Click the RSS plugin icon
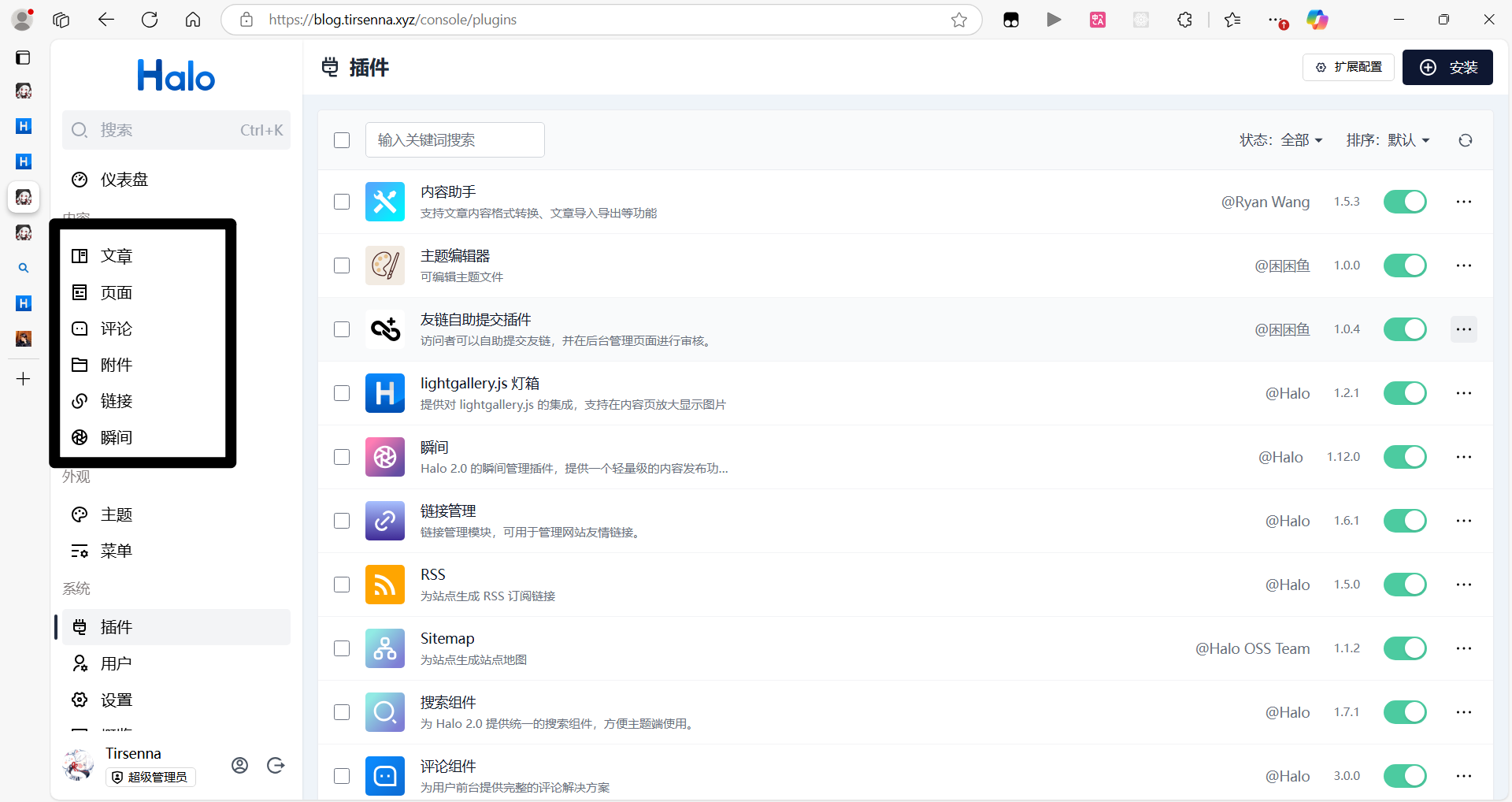Screen dimensions: 1512x802 (x=384, y=585)
